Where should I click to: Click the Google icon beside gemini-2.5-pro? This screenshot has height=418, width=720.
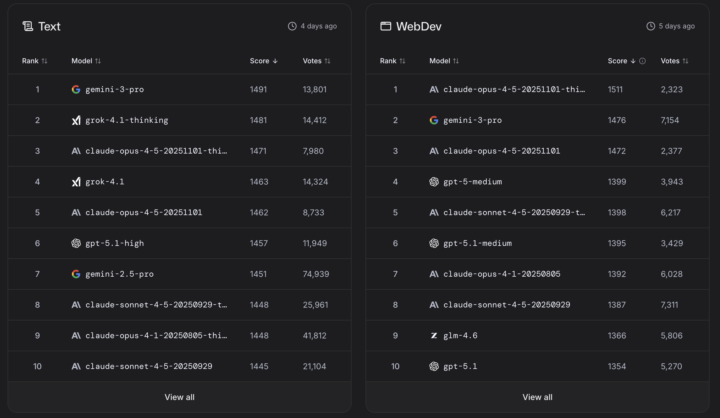tap(76, 274)
